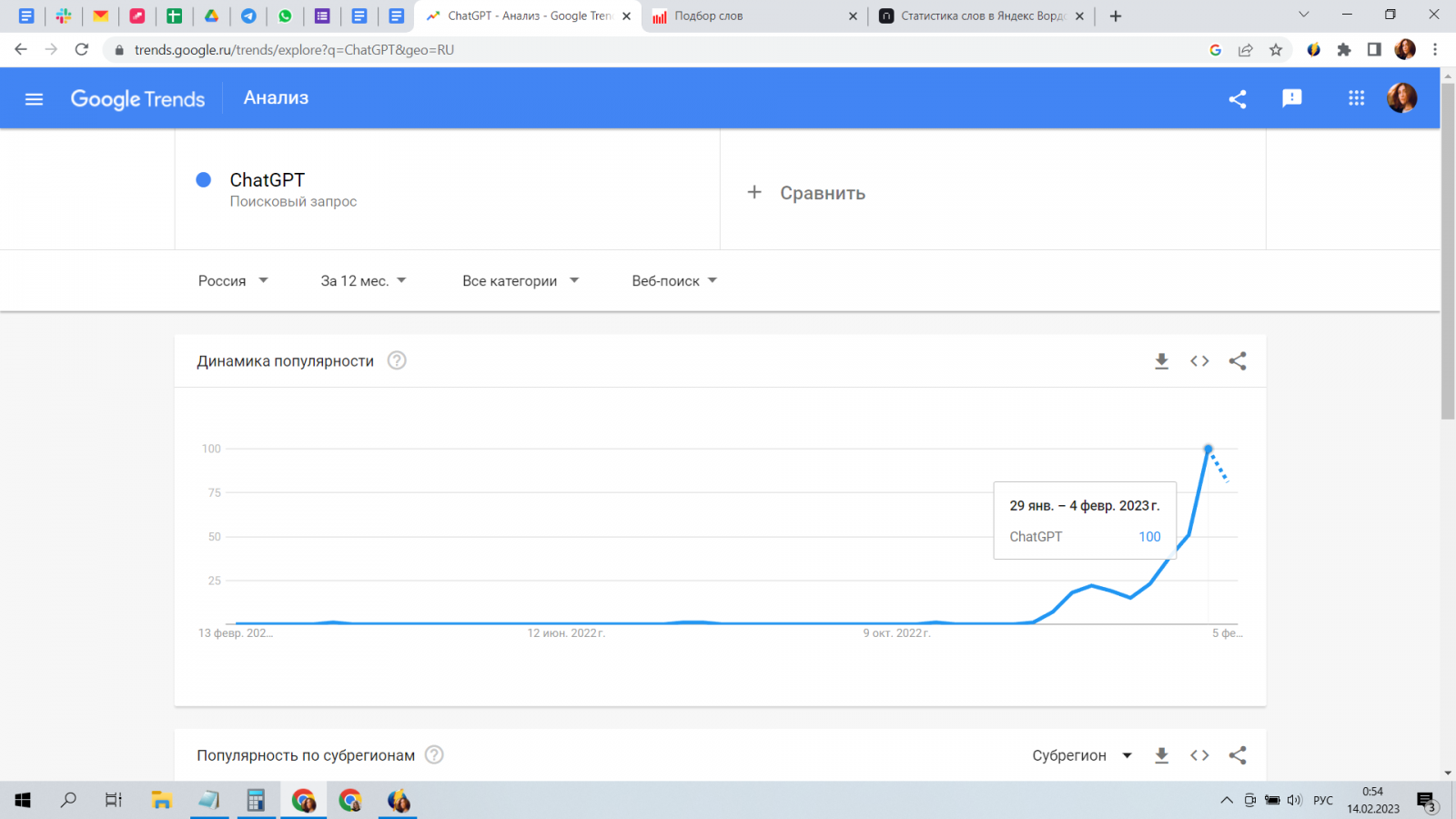Close the ChatGPT Google Trends tab
1456x819 pixels.
[626, 16]
